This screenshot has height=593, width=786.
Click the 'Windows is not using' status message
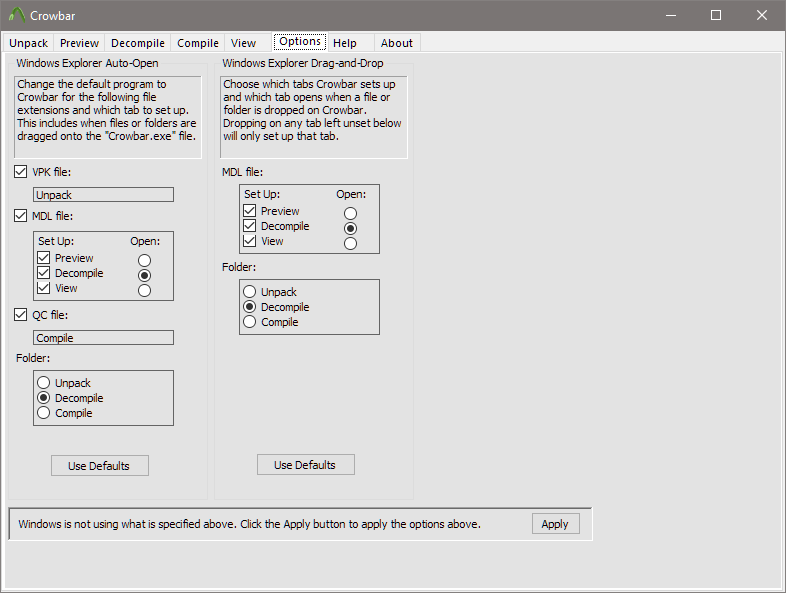[x=250, y=524]
